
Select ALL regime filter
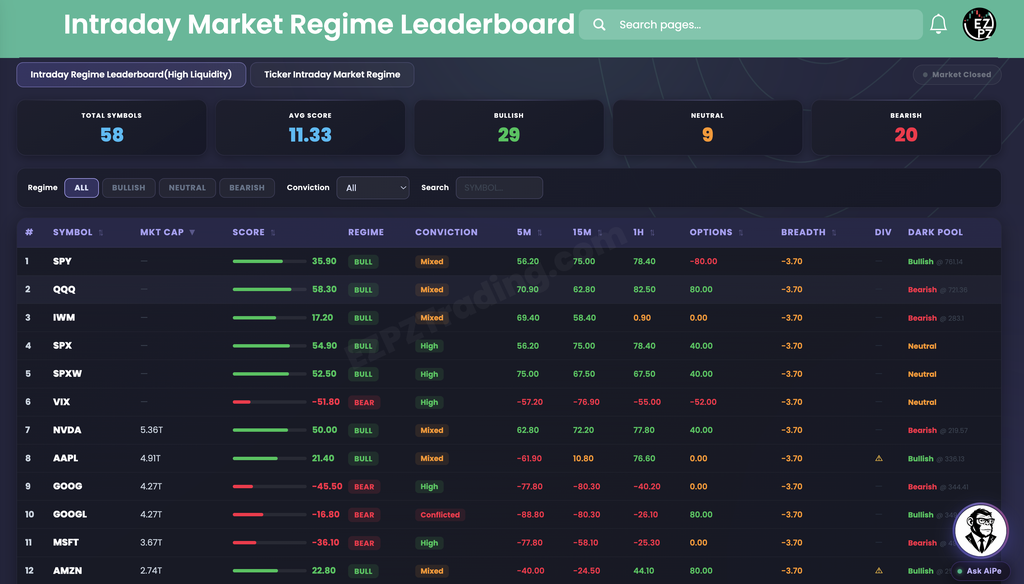pos(81,187)
